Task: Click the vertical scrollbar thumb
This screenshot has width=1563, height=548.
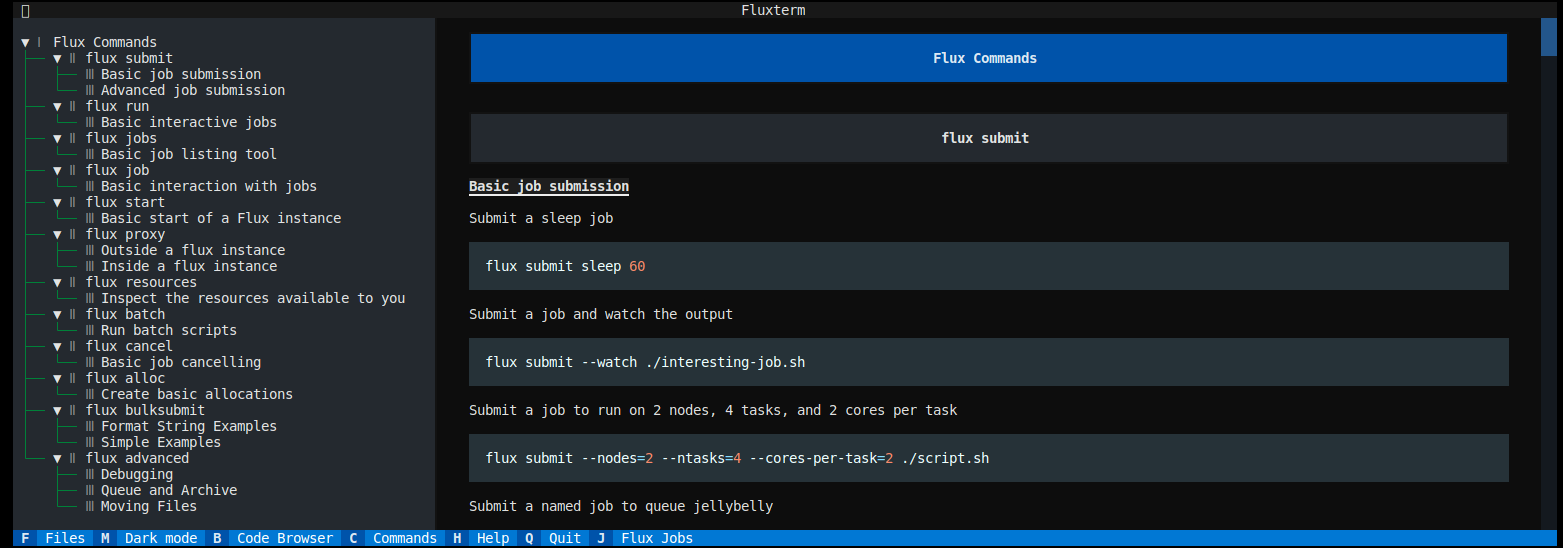Action: 1548,38
